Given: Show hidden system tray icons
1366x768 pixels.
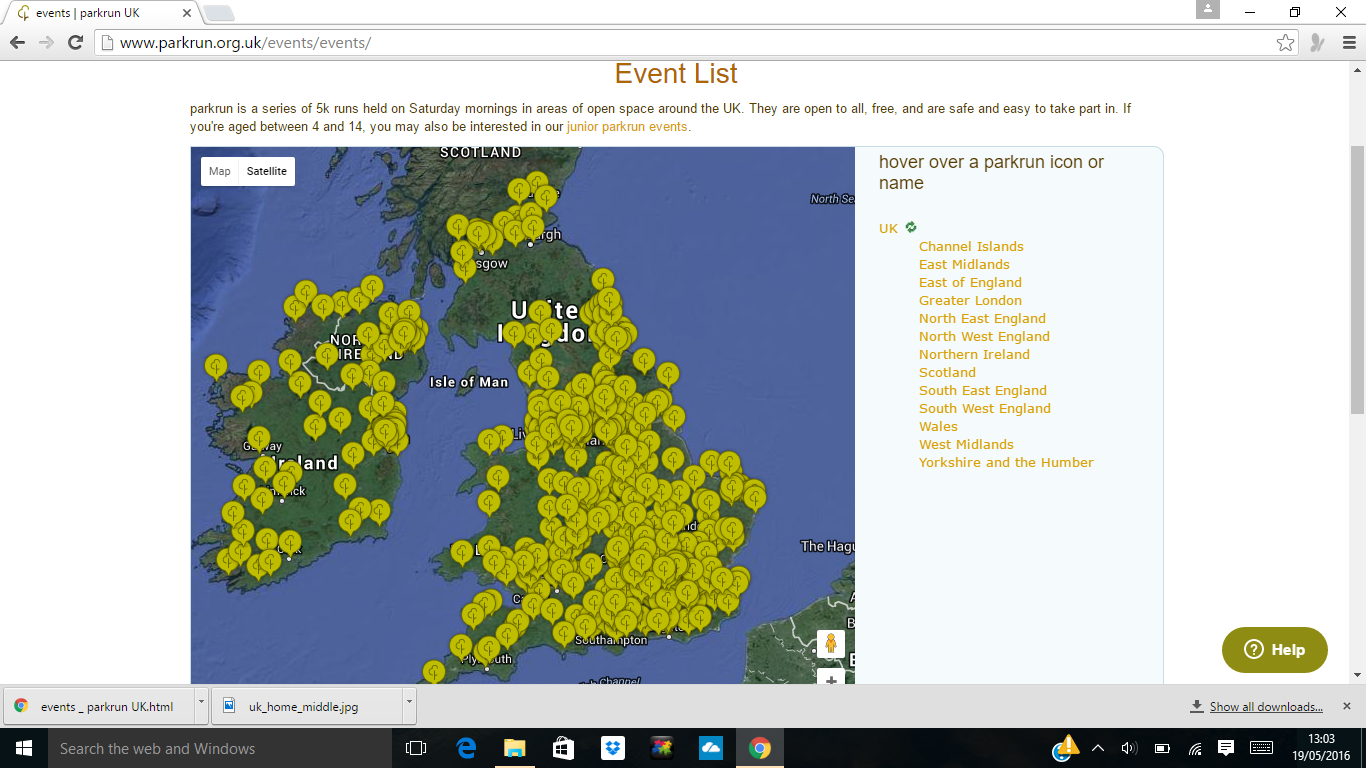Looking at the screenshot, I should click(x=1098, y=748).
